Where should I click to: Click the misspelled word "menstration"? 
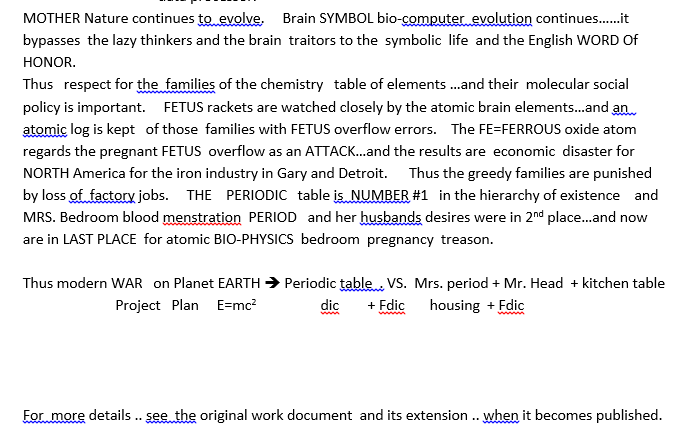click(x=202, y=217)
